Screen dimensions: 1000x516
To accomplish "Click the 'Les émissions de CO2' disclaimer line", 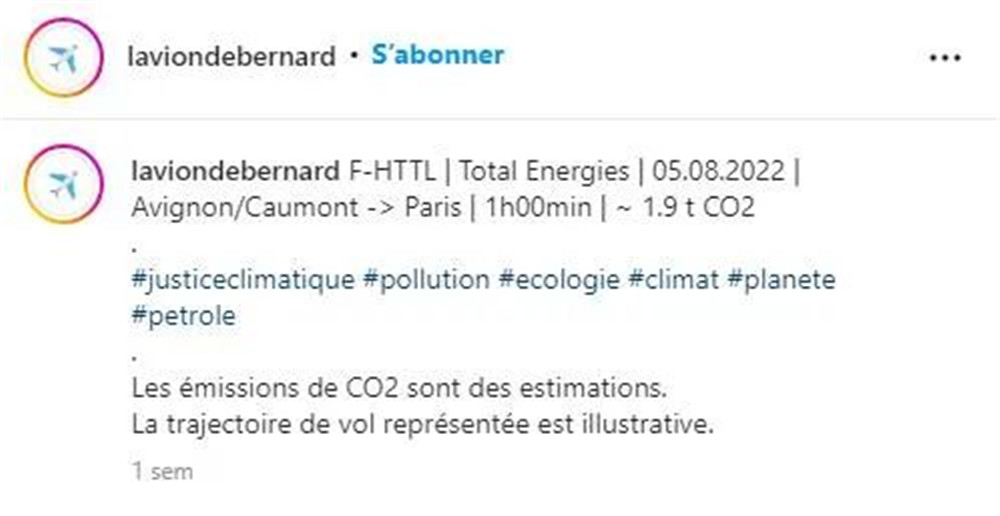I will pos(399,388).
